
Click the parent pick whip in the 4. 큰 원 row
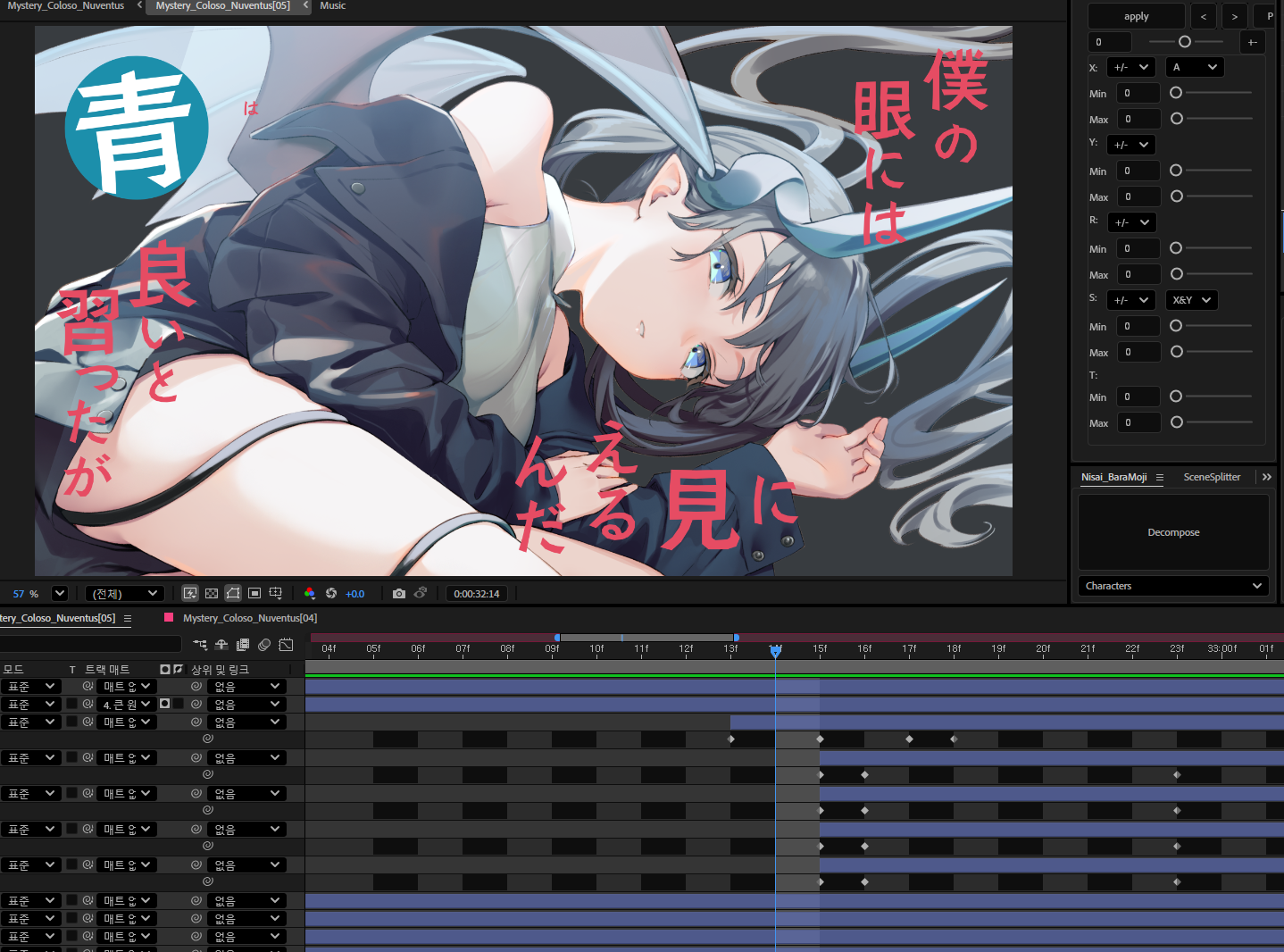coord(196,704)
